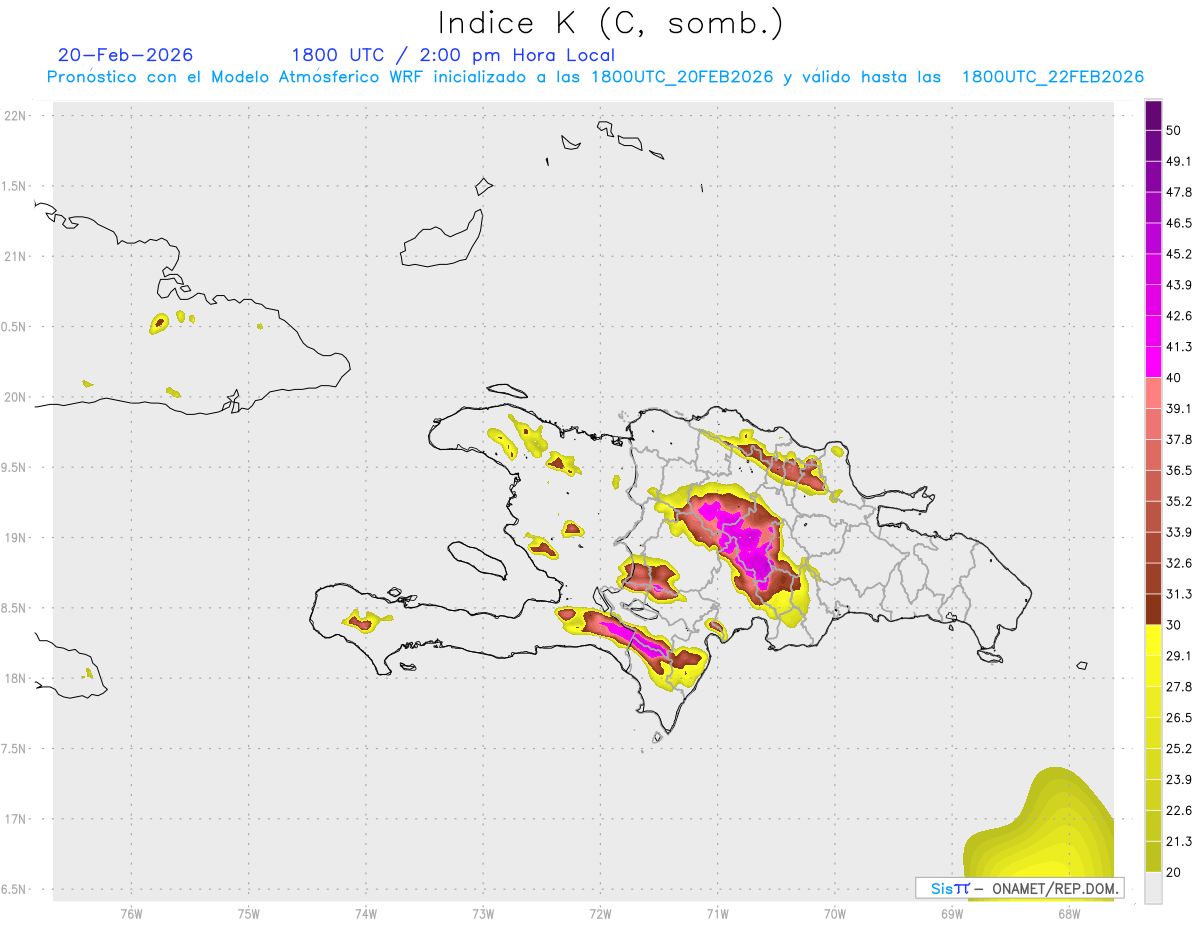The image size is (1200, 927).
Task: Click the colorbar value "29.1"
Action: 1180,656
